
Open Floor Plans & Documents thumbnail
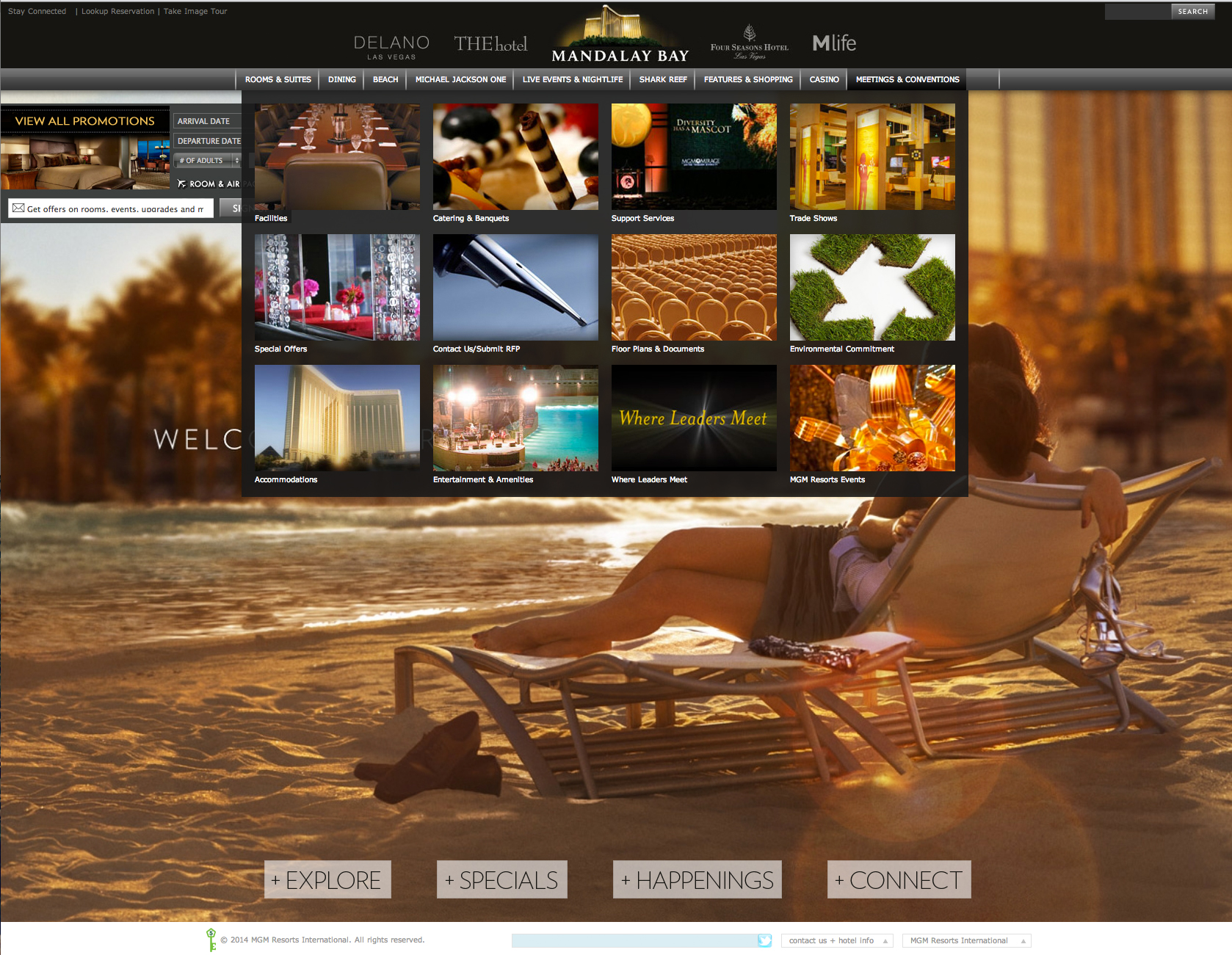click(694, 287)
